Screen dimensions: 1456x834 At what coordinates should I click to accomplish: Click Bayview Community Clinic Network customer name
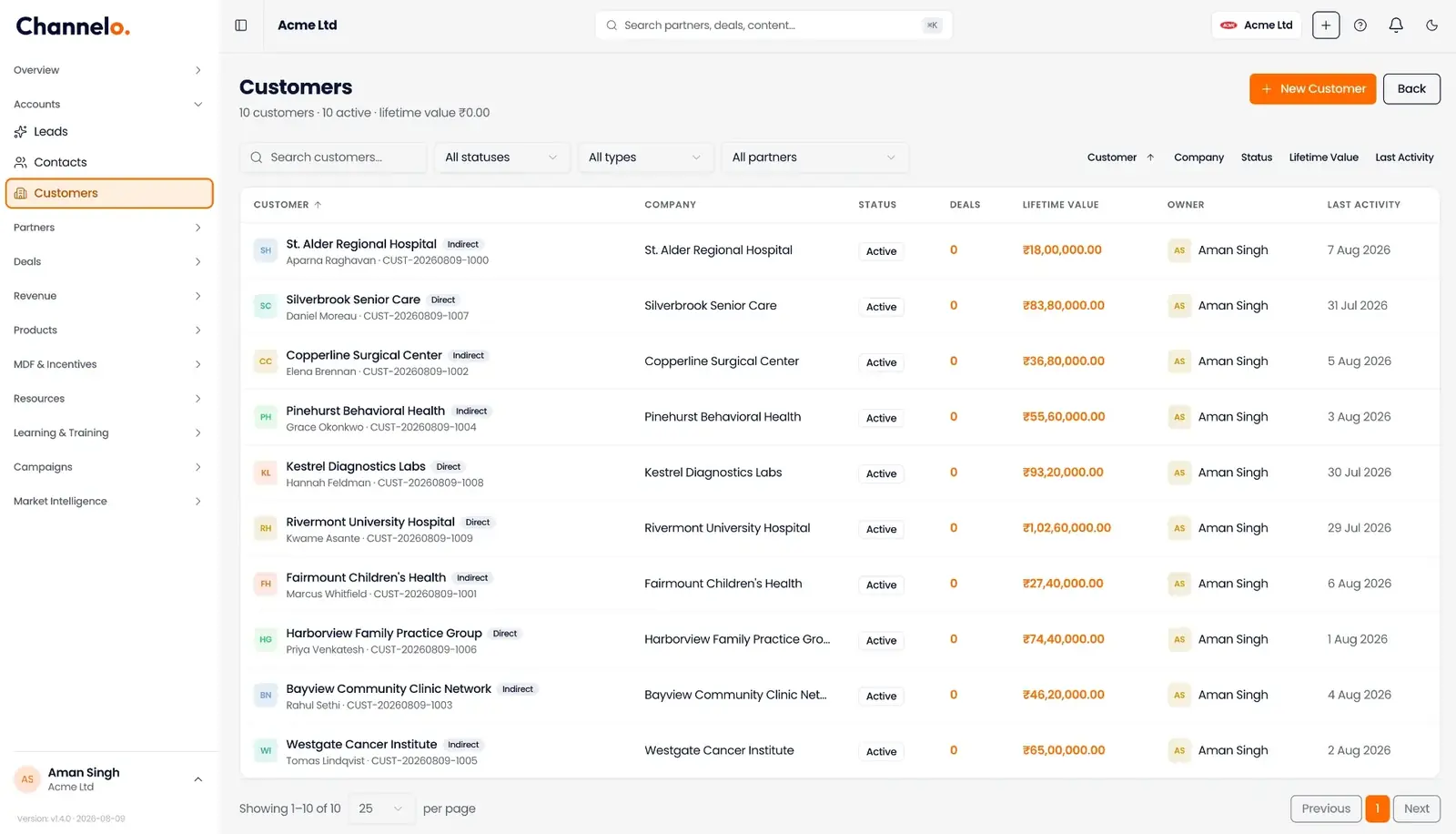point(389,689)
